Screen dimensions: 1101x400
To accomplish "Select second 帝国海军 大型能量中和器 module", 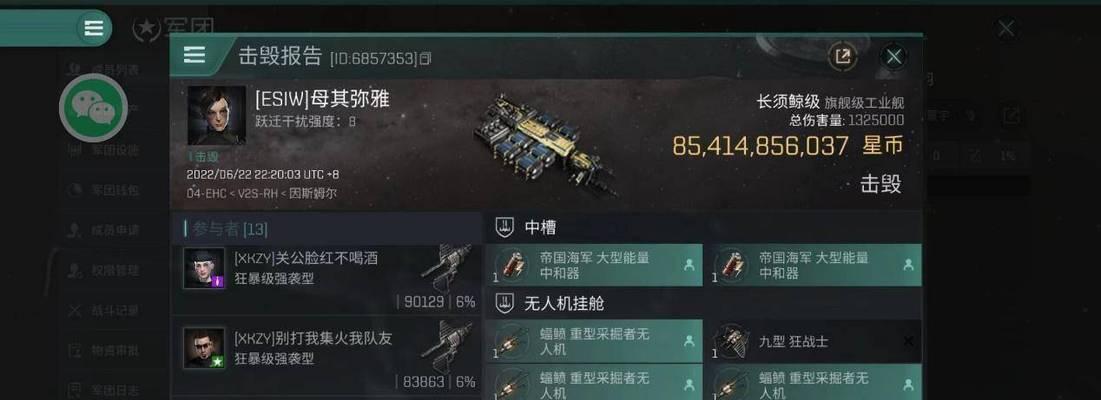I will (814, 265).
